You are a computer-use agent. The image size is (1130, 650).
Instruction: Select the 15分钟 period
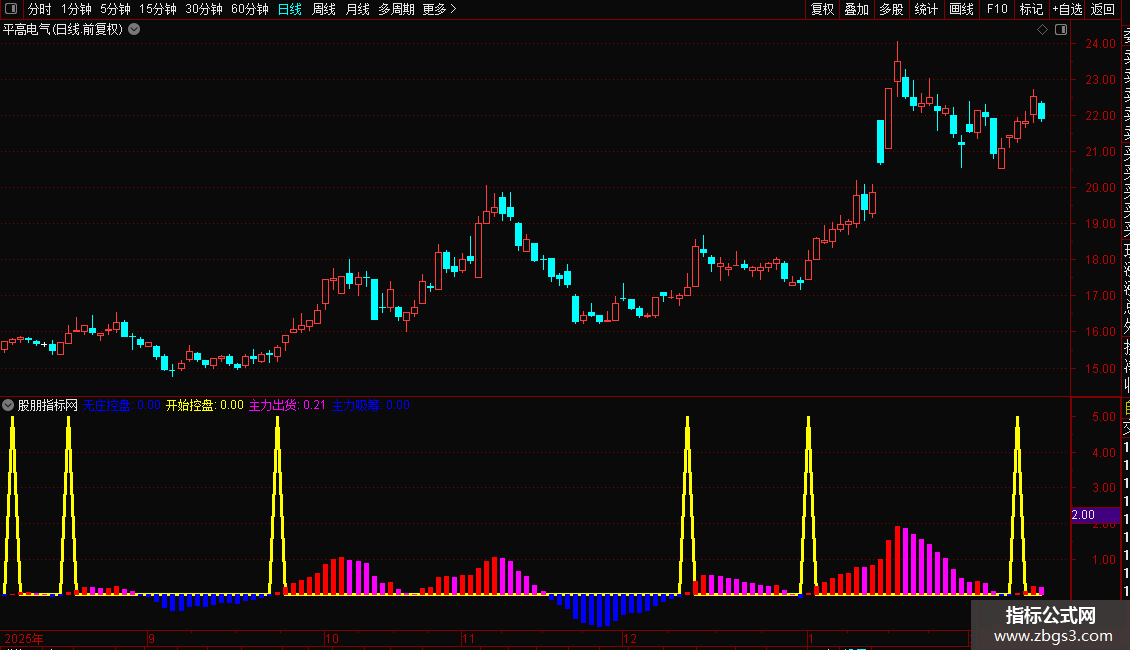[157, 9]
